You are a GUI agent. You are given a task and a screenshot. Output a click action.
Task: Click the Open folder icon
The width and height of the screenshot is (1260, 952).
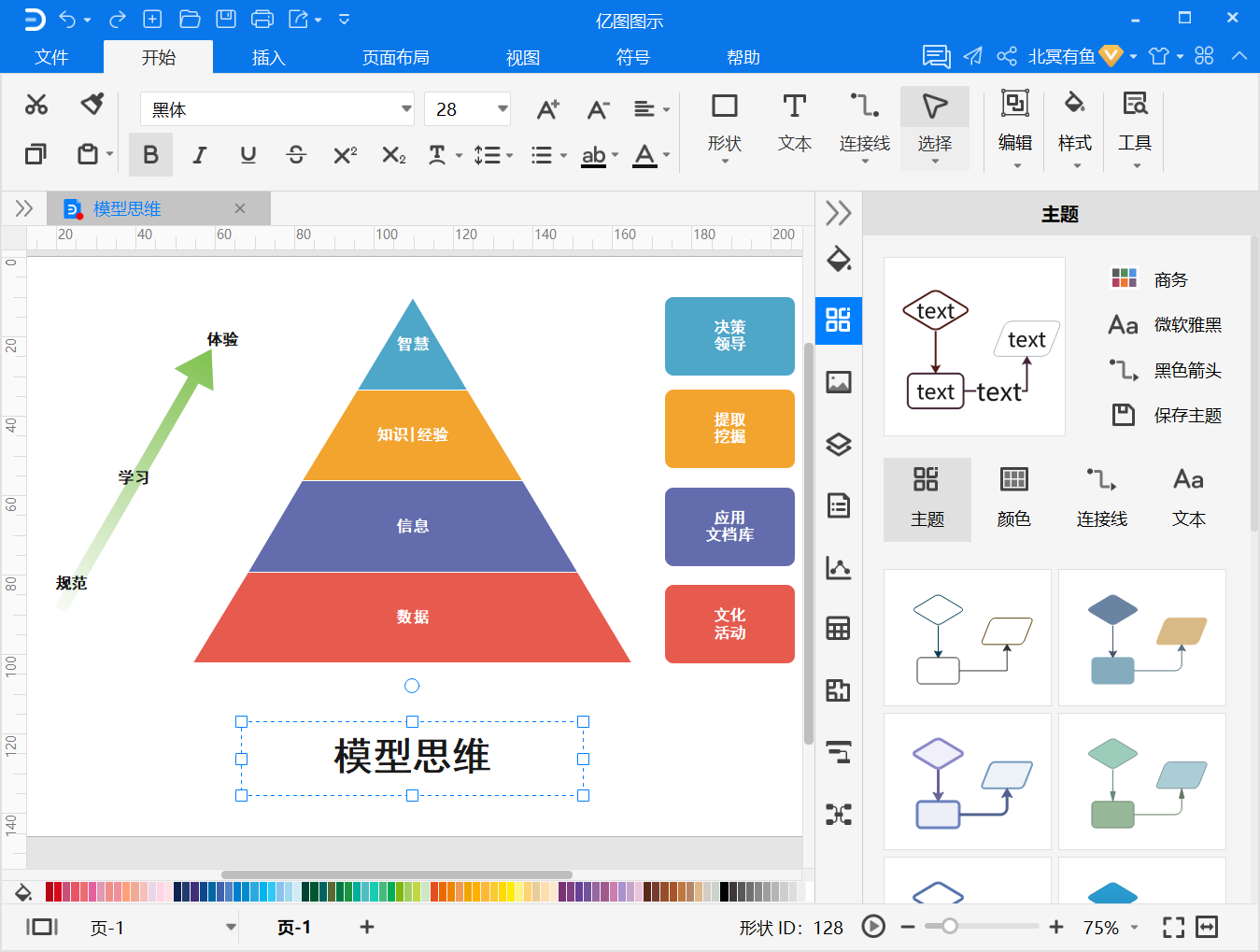190,19
